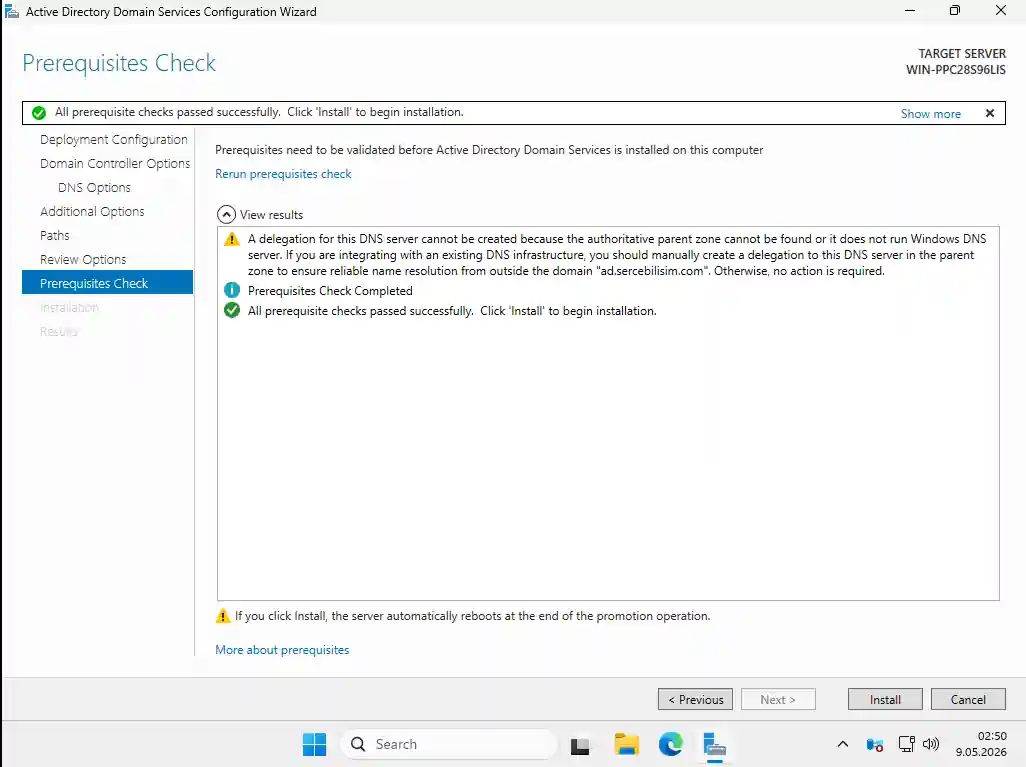
Task: Click the reboot warning icon below results
Action: tap(223, 616)
